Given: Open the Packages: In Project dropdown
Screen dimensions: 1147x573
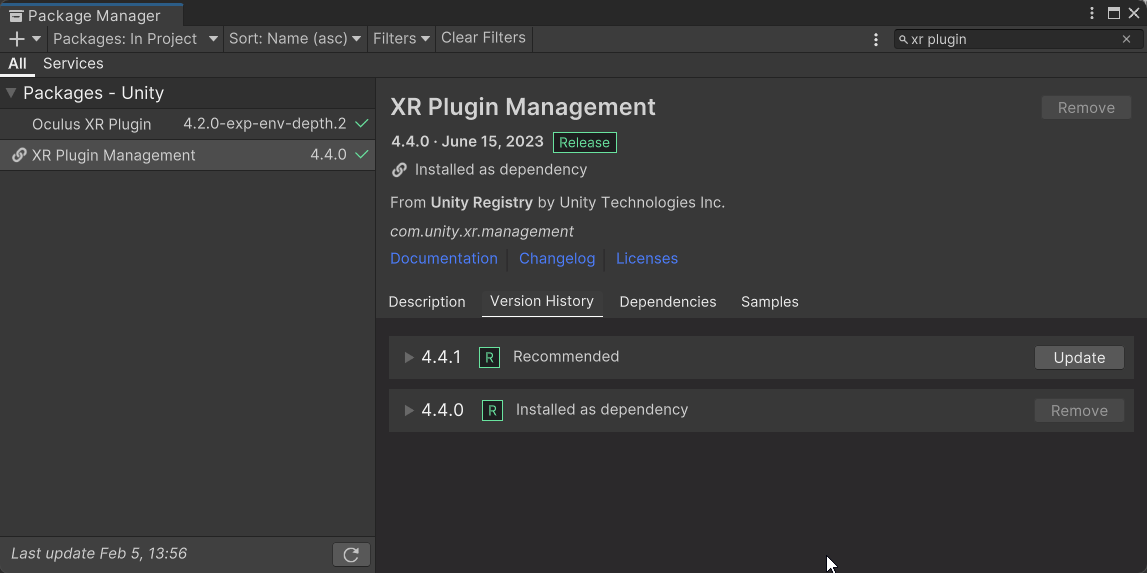Looking at the screenshot, I should (x=135, y=39).
